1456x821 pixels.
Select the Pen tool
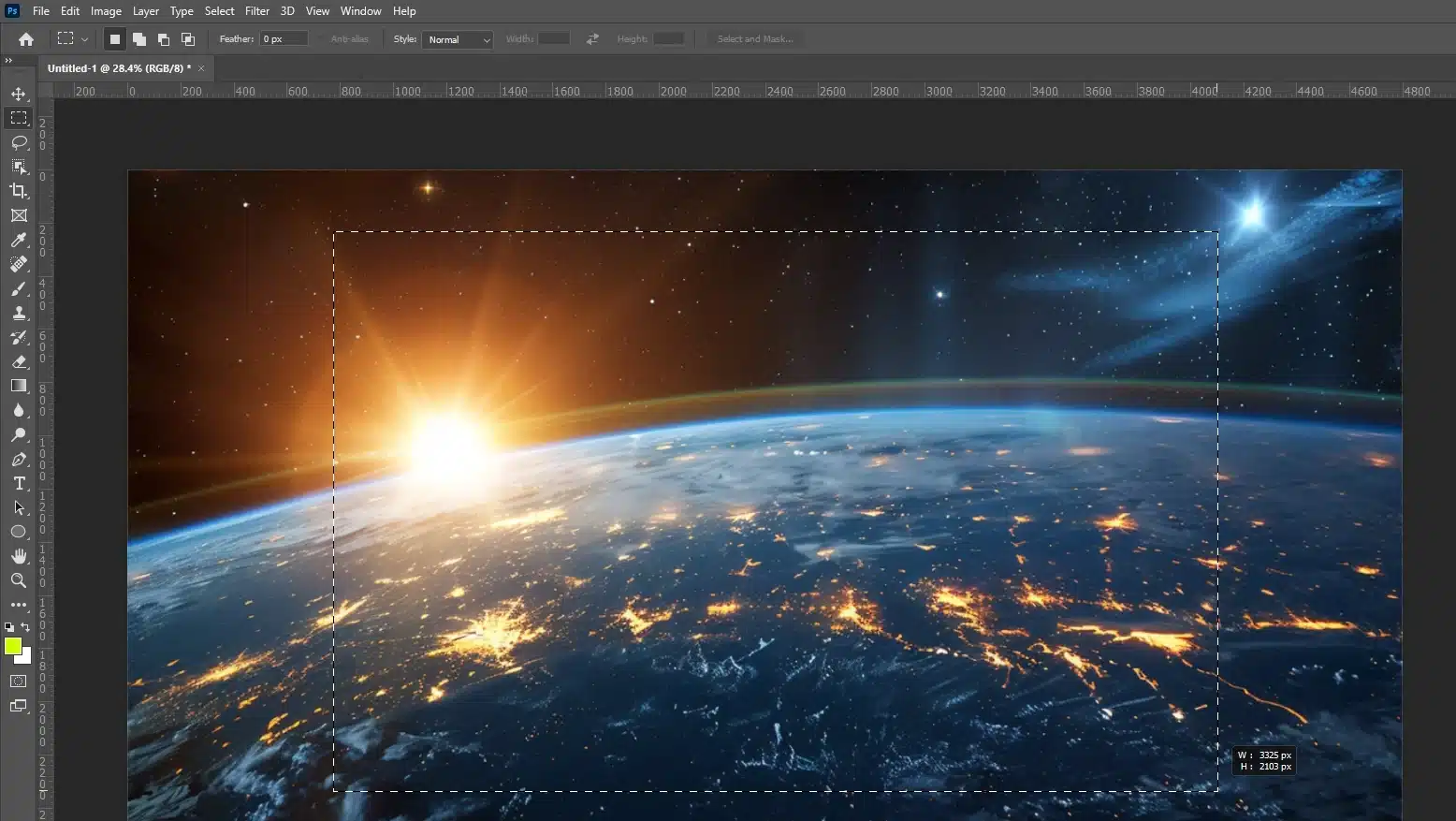19,459
